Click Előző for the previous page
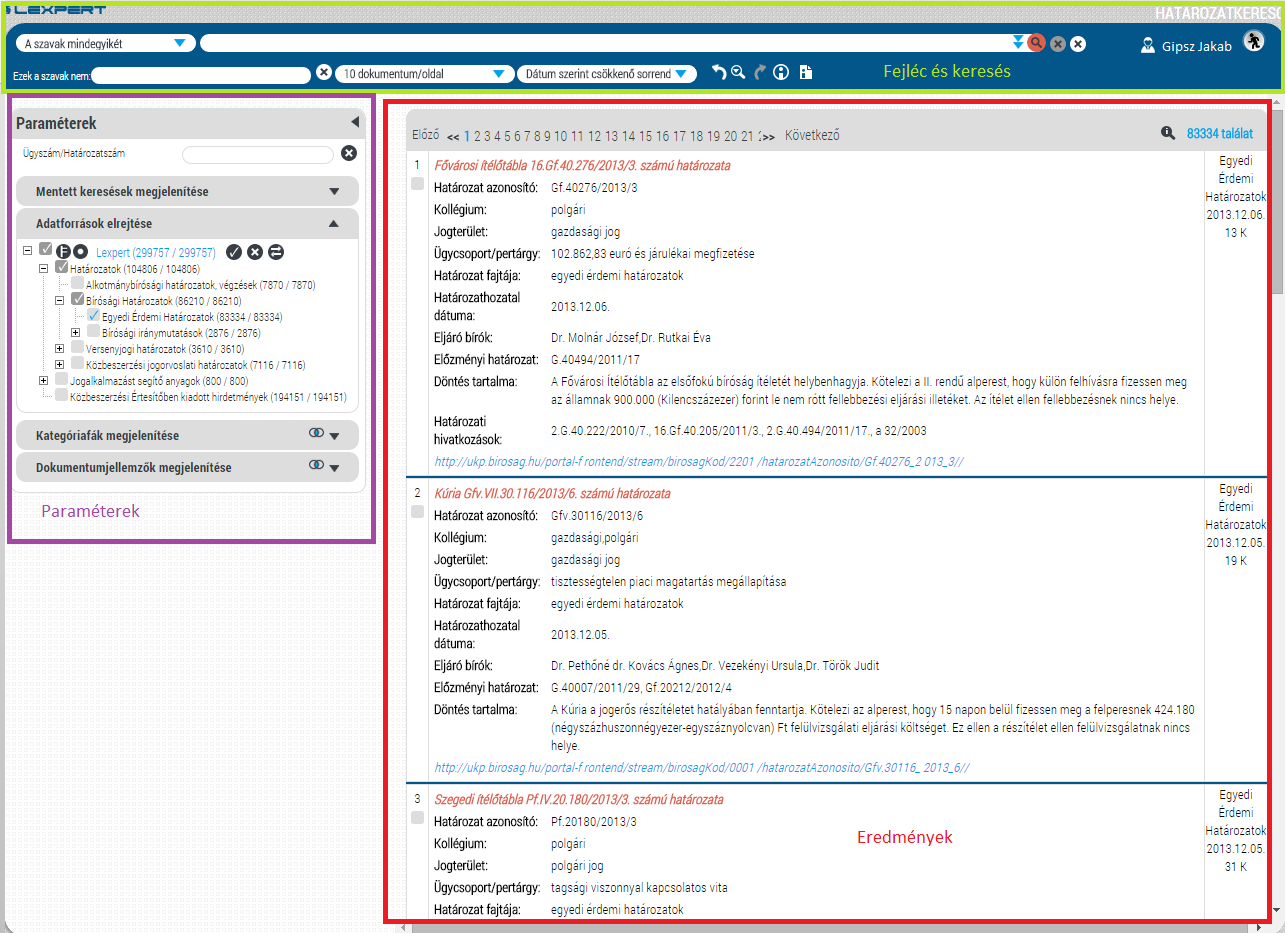The image size is (1285, 933). (x=426, y=135)
